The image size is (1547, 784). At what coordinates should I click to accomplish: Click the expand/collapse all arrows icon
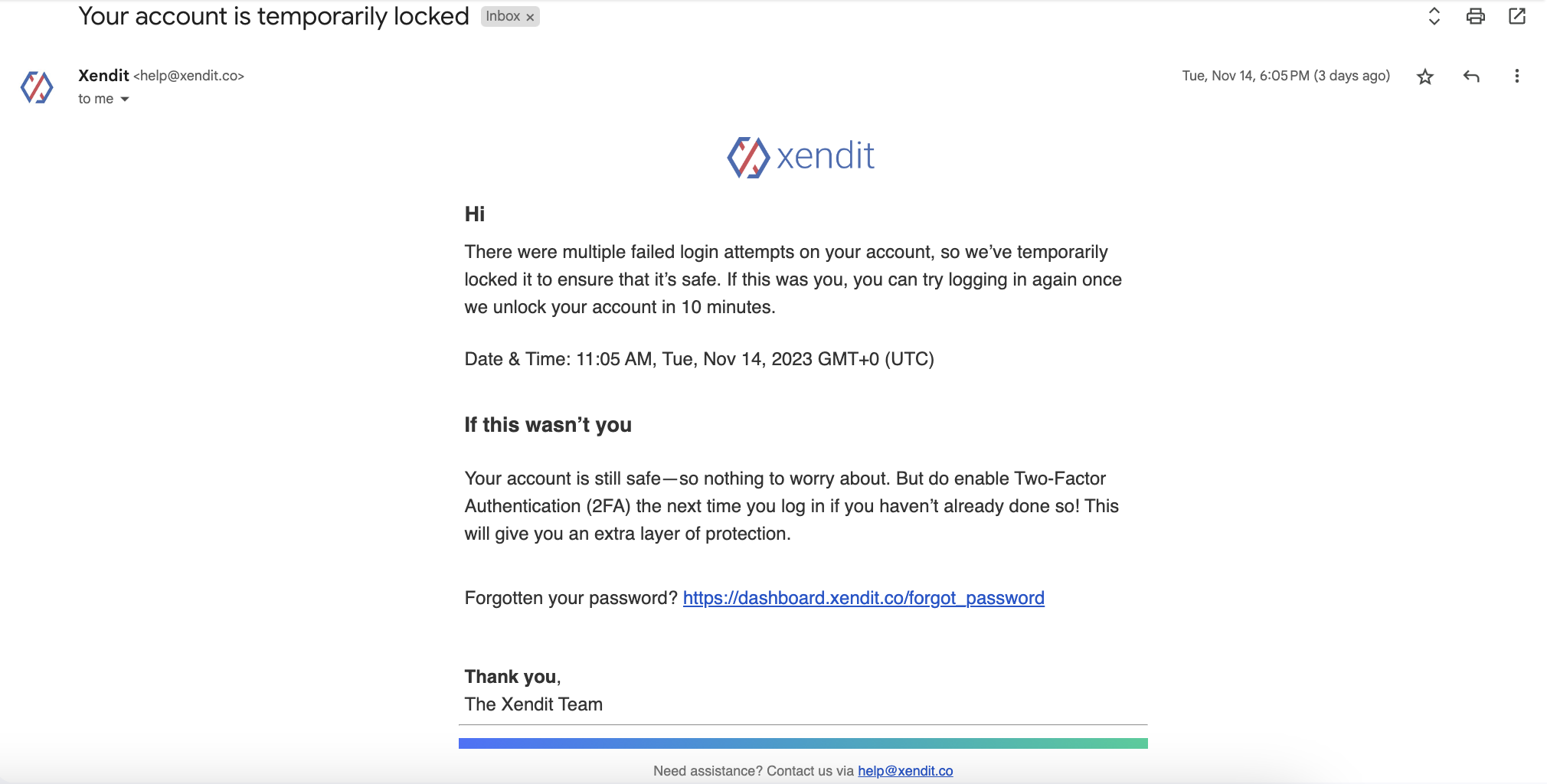1434,16
